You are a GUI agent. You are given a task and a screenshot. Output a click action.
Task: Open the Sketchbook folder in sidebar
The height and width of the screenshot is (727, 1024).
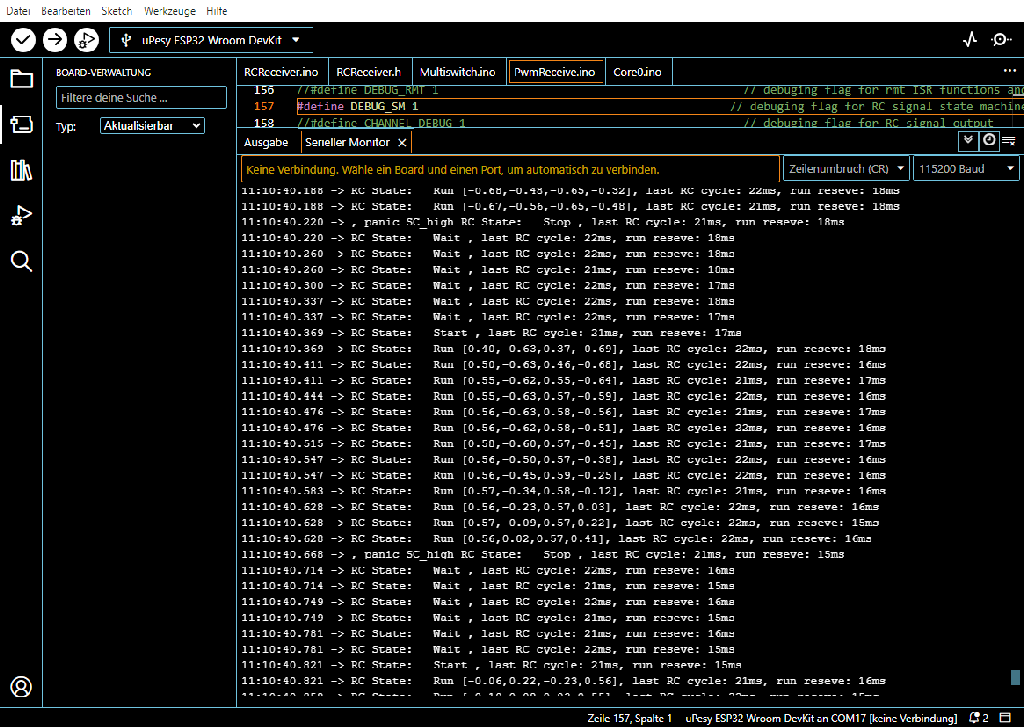tap(21, 79)
